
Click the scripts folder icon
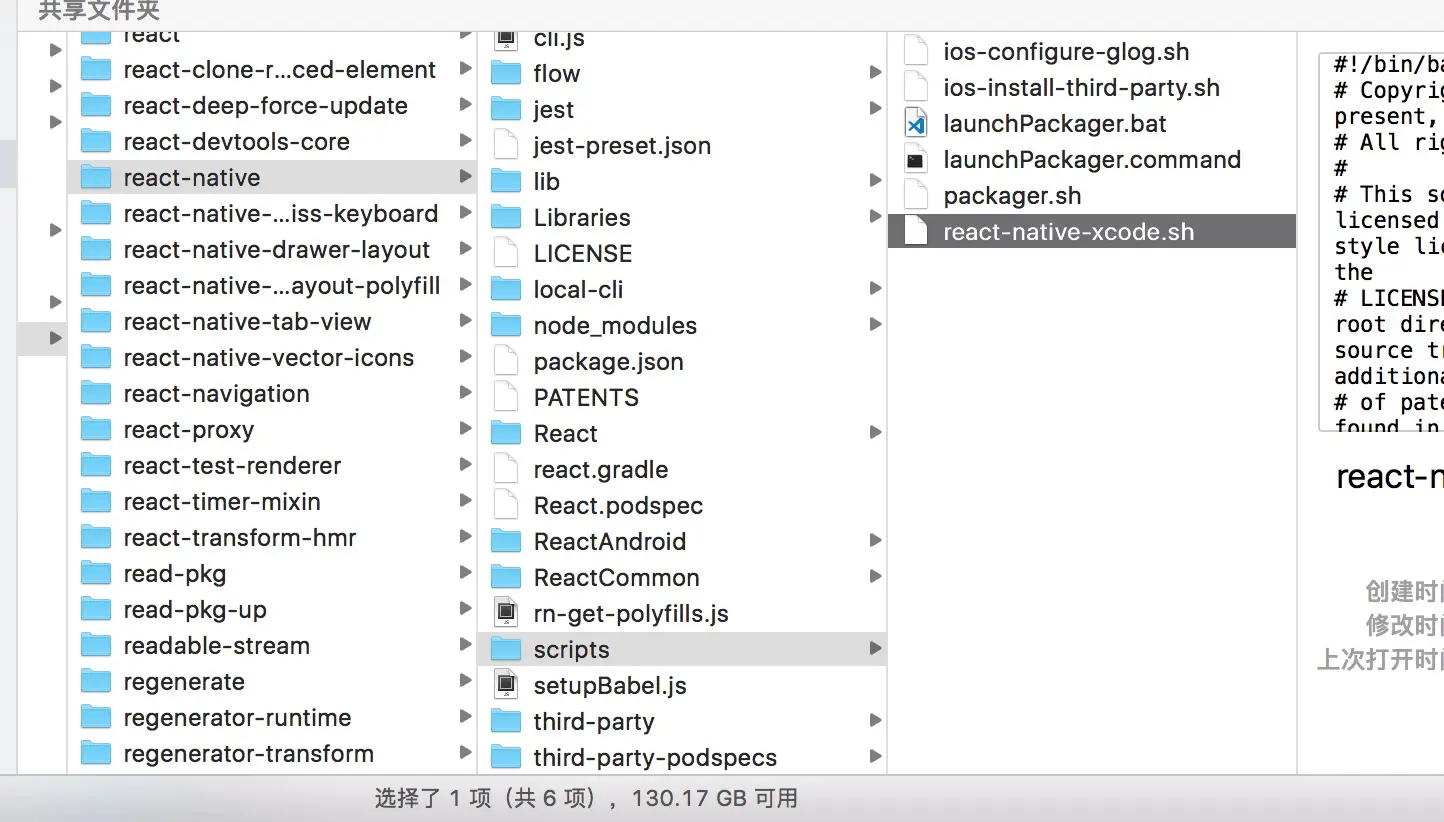pos(507,650)
